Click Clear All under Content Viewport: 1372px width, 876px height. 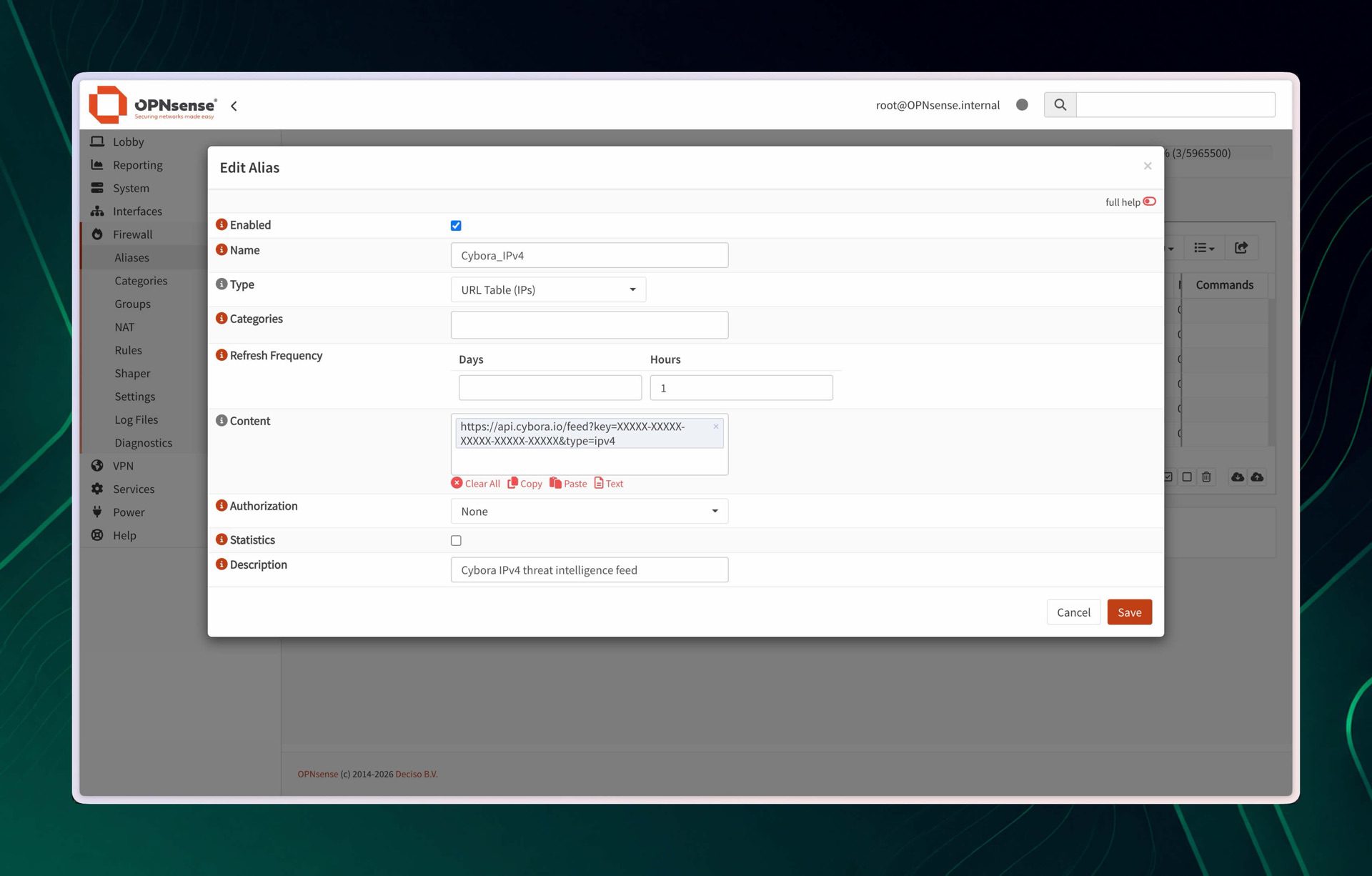[476, 484]
